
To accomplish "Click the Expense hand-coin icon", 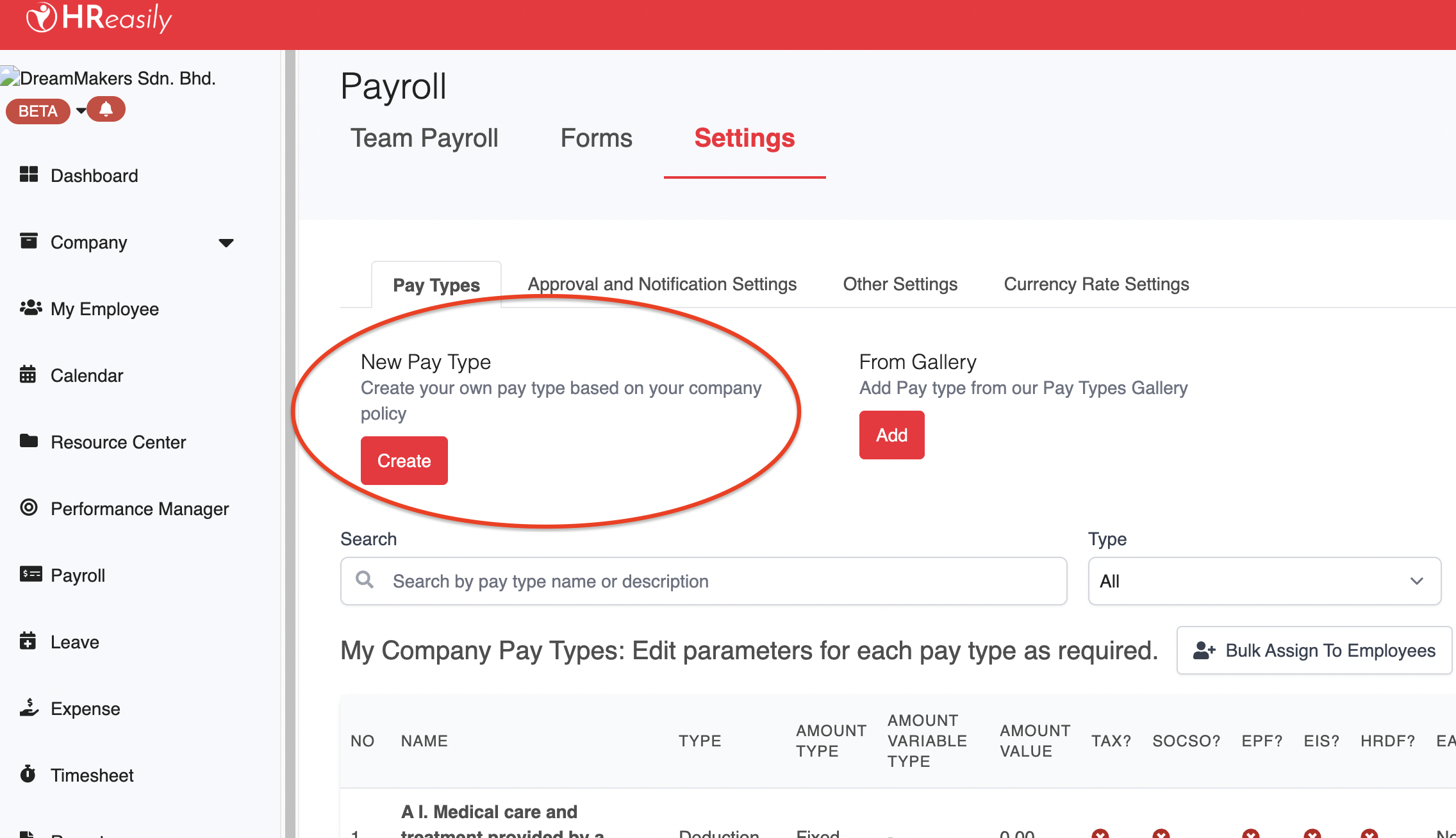I will pos(29,707).
